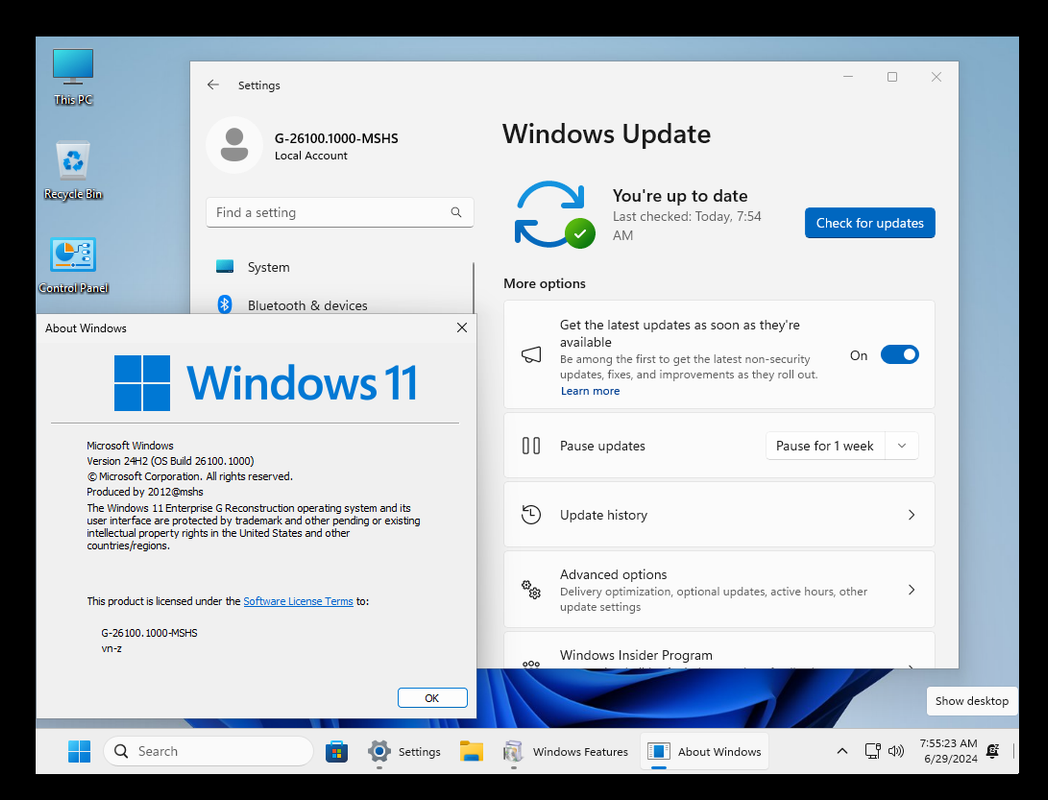Close the About Windows dialog
Screen dimensions: 1048x800
point(462,327)
